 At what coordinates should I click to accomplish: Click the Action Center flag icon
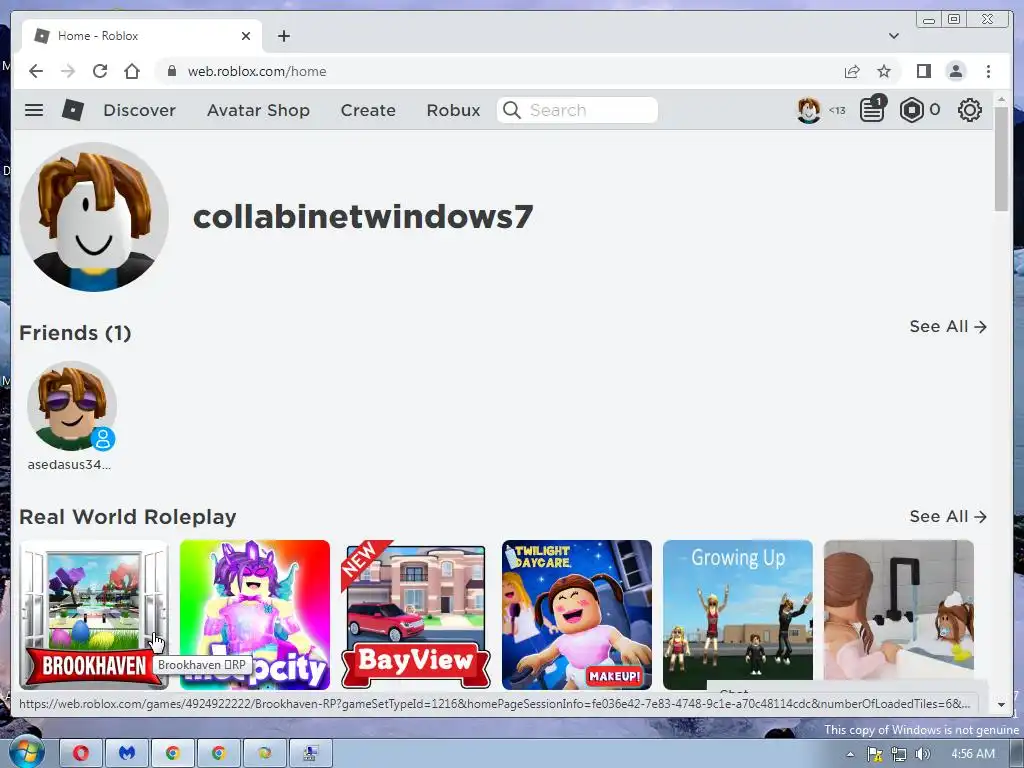tap(874, 754)
